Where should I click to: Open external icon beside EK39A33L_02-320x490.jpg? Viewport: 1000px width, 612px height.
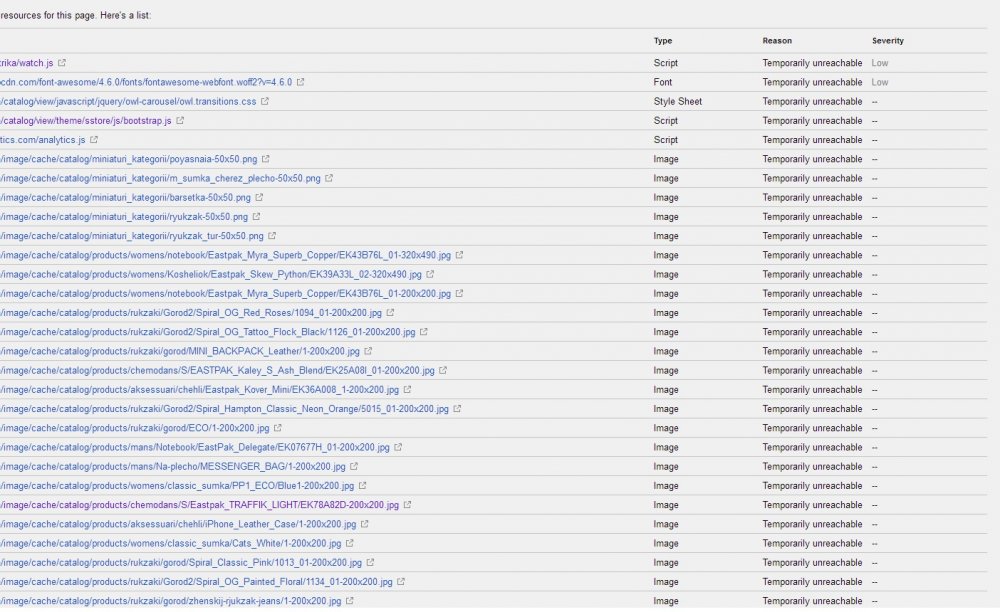(x=430, y=274)
